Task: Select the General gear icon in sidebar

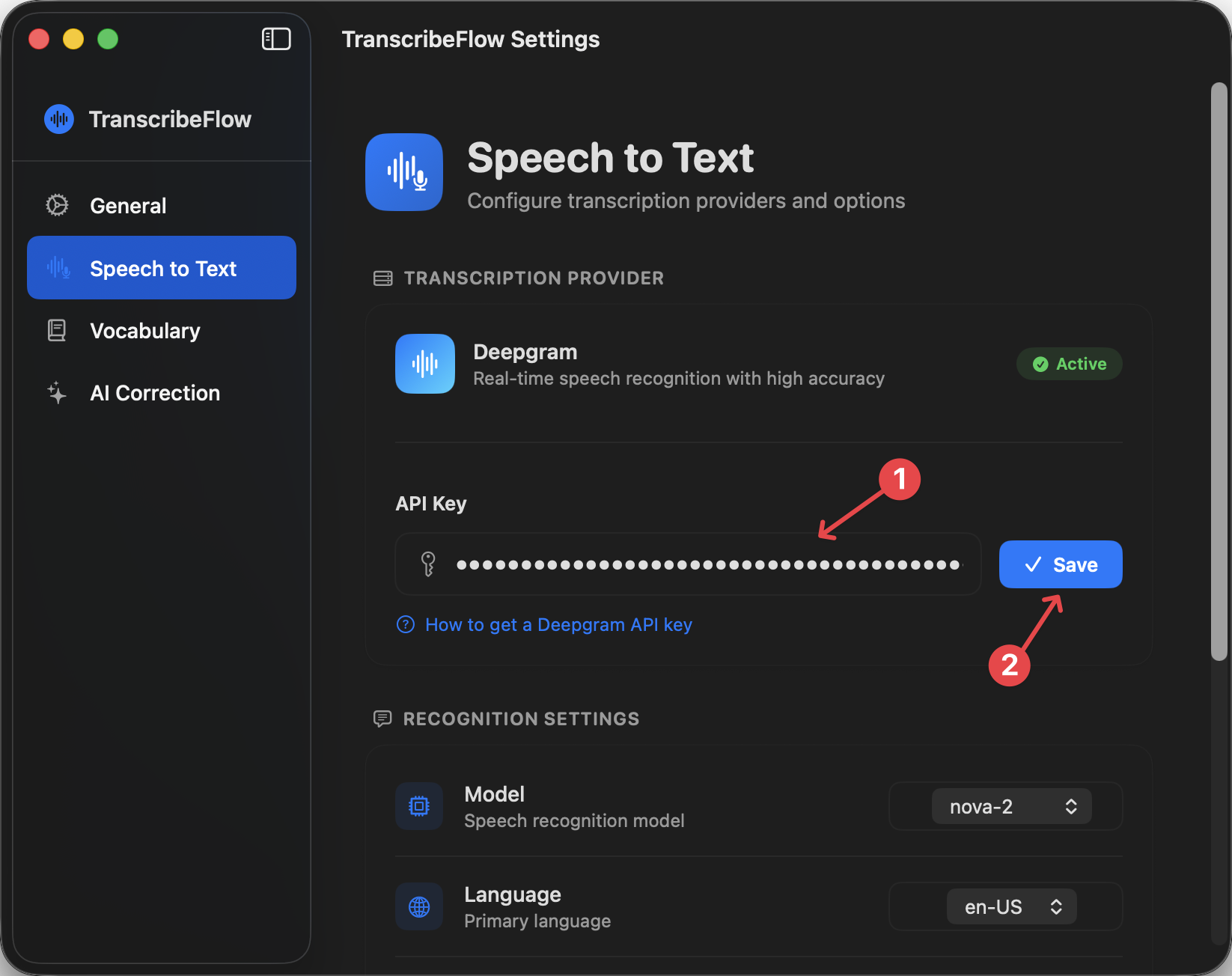Action: [56, 205]
